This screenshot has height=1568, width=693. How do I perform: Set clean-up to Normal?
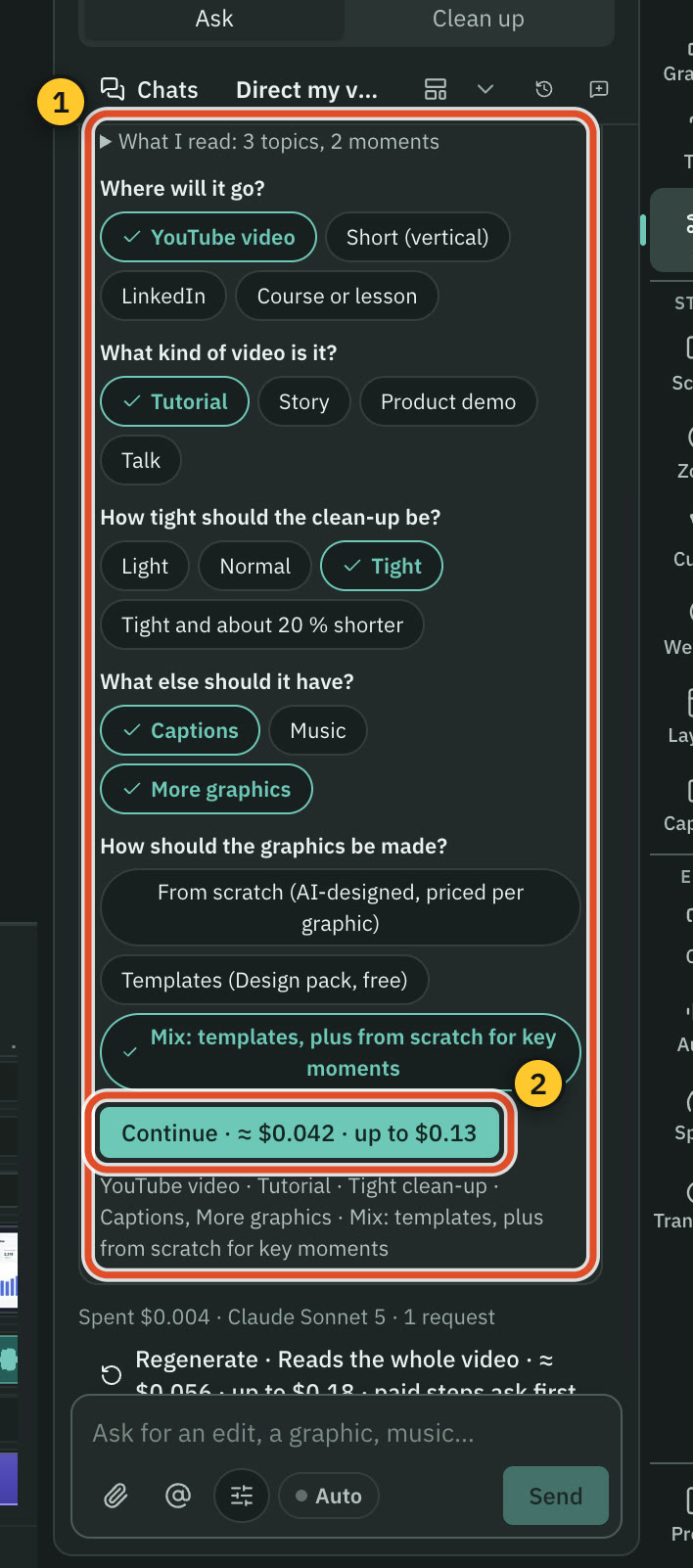255,567
